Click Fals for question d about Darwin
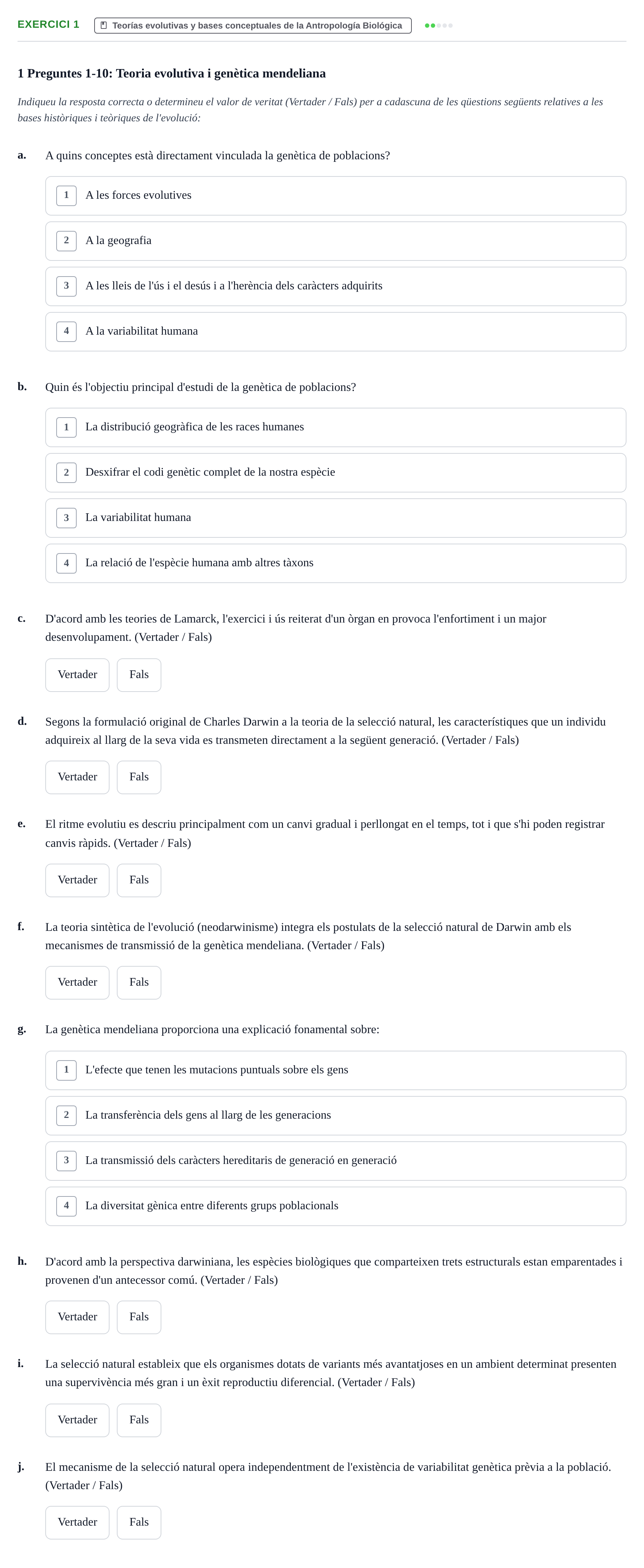This screenshot has width=644, height=1568. click(139, 777)
